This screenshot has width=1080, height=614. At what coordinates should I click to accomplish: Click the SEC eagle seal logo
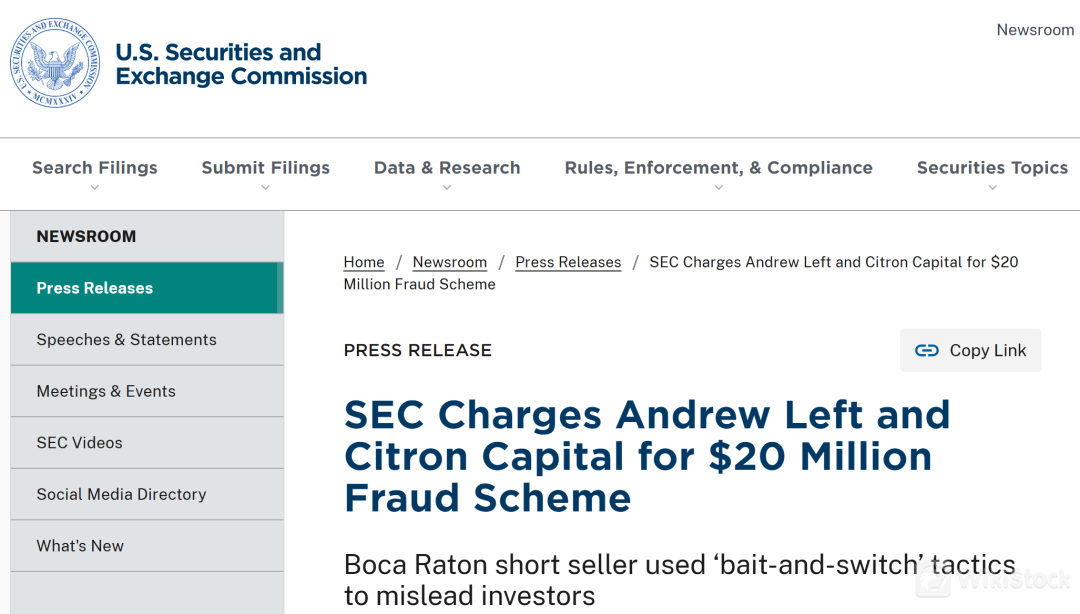[x=55, y=62]
